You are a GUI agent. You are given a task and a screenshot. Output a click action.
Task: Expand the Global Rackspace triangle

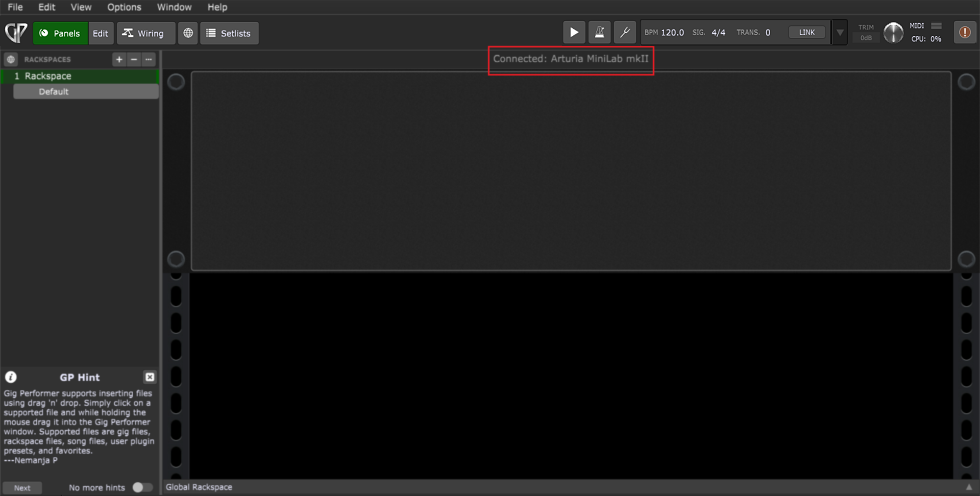click(x=969, y=487)
